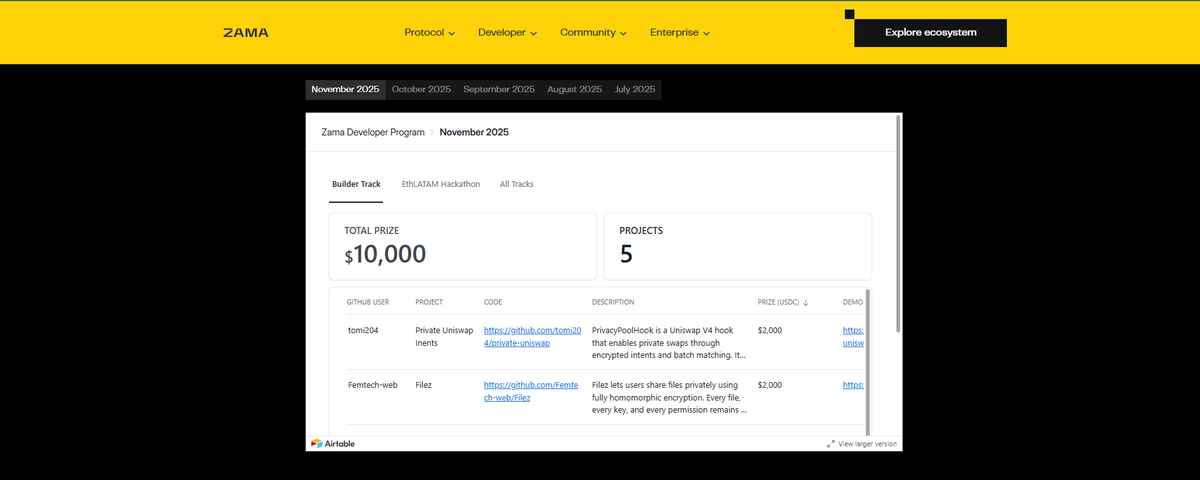Switch to the October 2025 tab
Screen dimensions: 1200x480
coord(421,90)
